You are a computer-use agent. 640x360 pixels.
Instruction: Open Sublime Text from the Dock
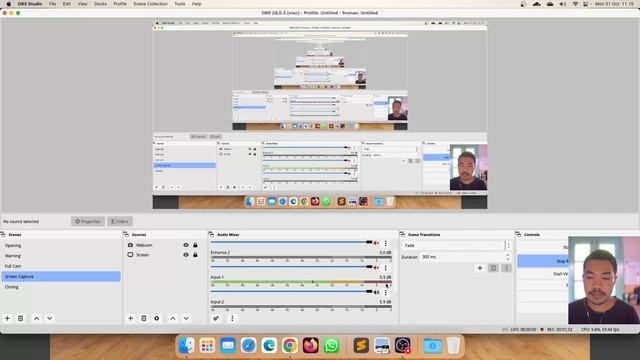coord(361,346)
